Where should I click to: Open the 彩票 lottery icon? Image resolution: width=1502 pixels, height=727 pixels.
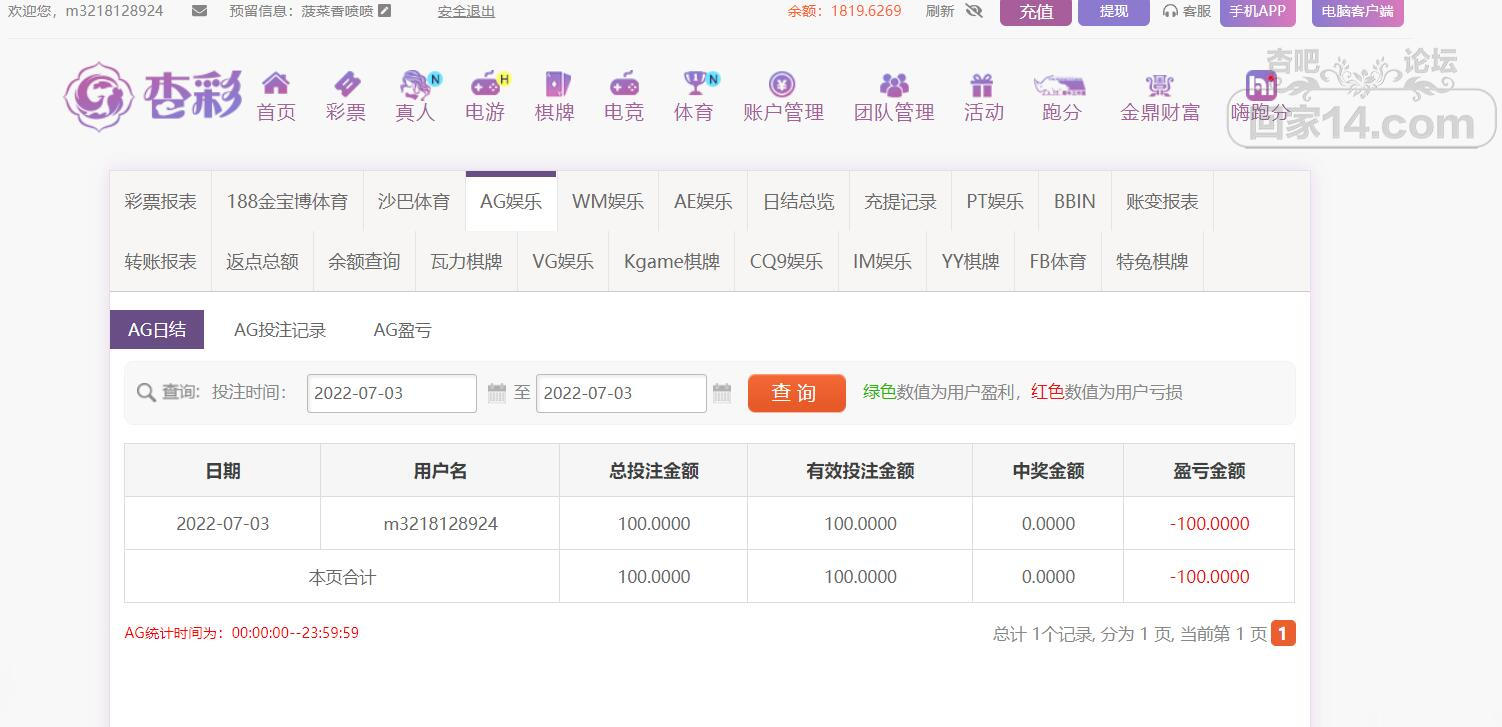(346, 84)
